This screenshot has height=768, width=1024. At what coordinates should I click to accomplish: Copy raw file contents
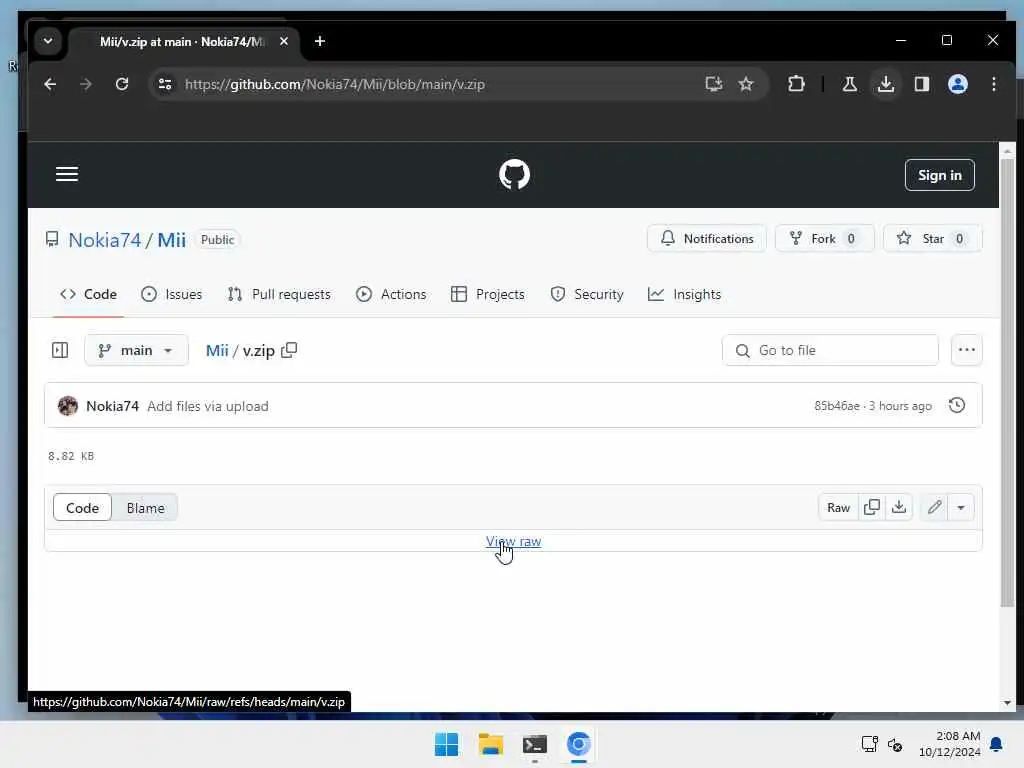pos(872,507)
